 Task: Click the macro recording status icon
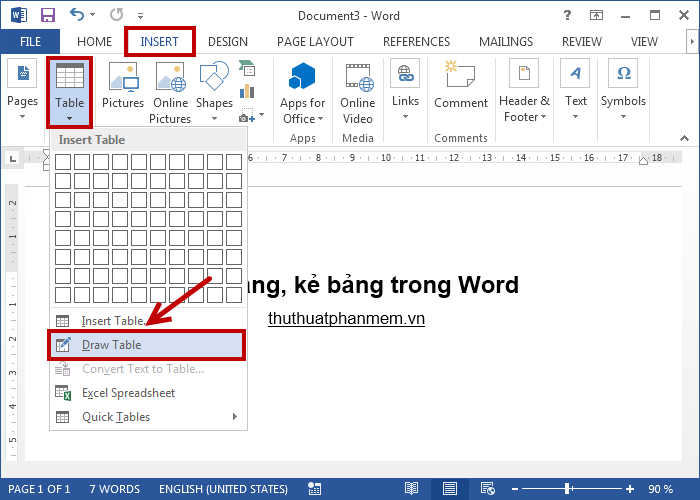tap(315, 489)
